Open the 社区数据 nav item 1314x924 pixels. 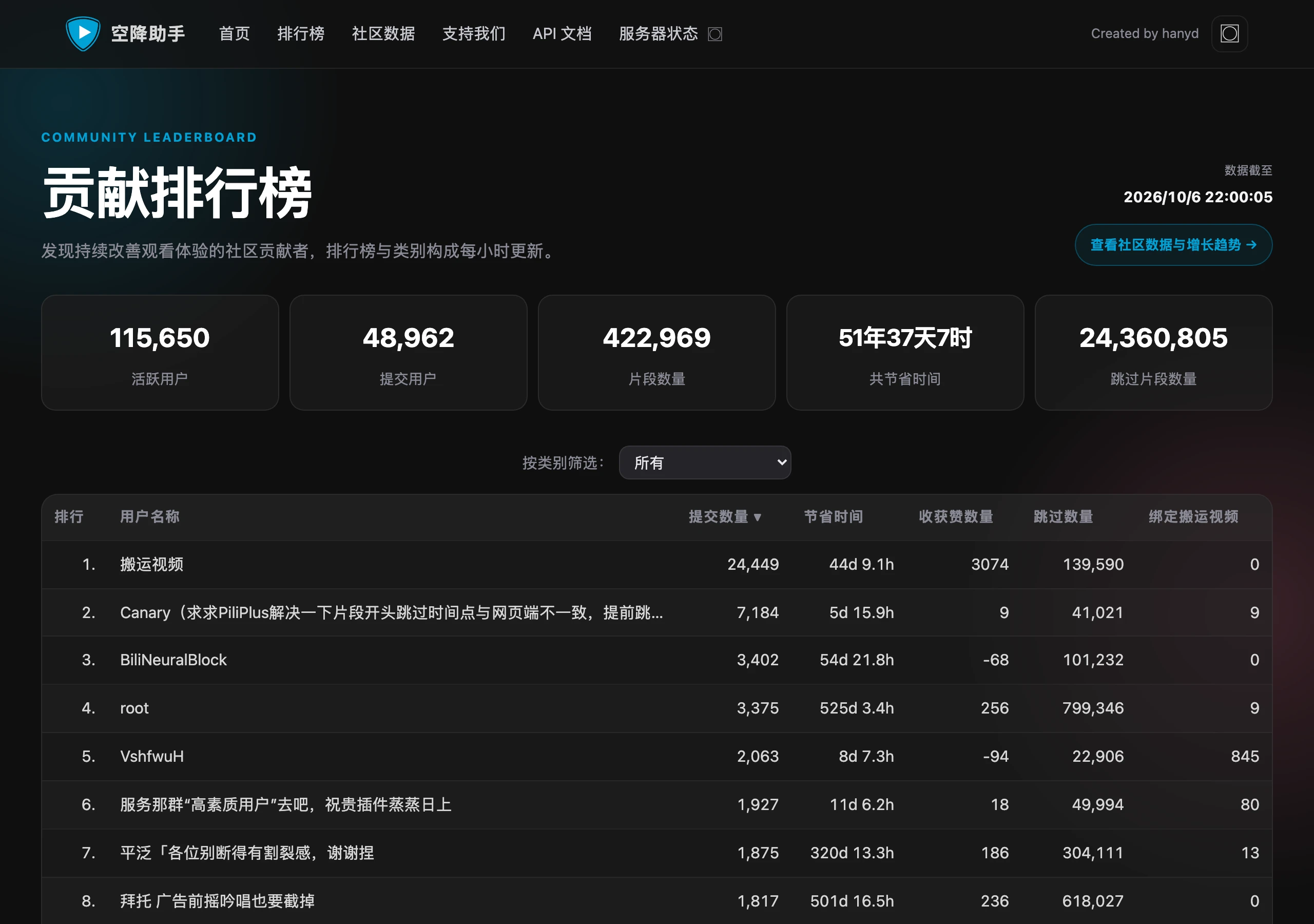coord(383,34)
